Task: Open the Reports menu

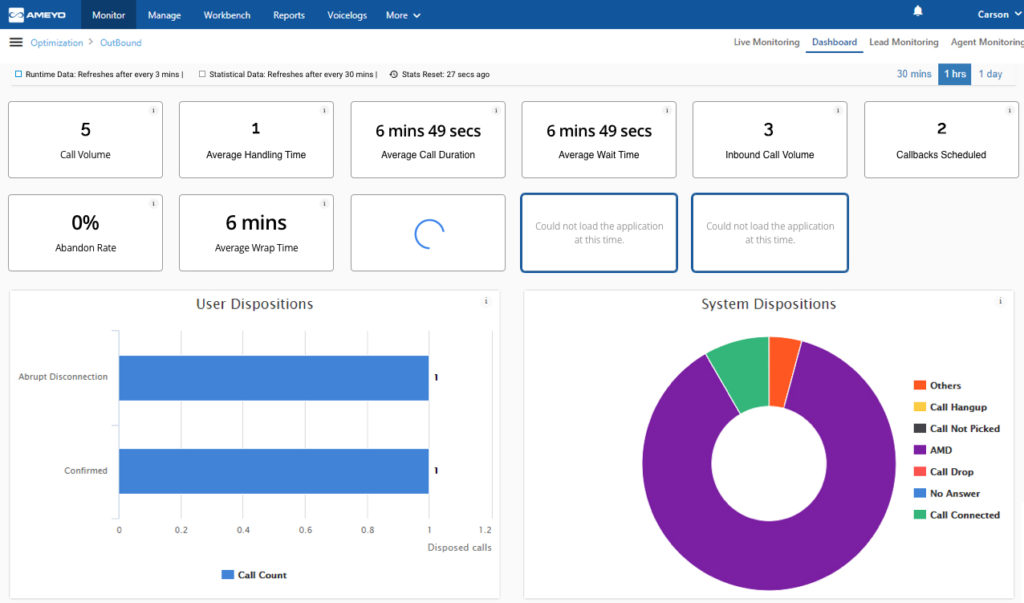Action: pos(289,15)
